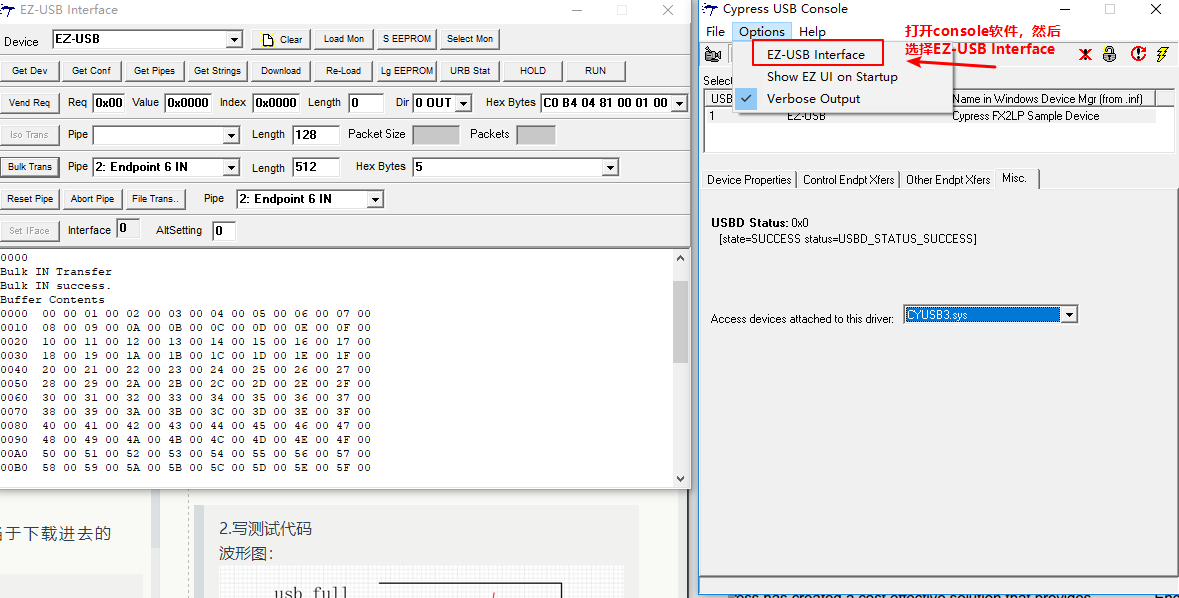Click the Cypress USB Console title bar icon

(710, 9)
